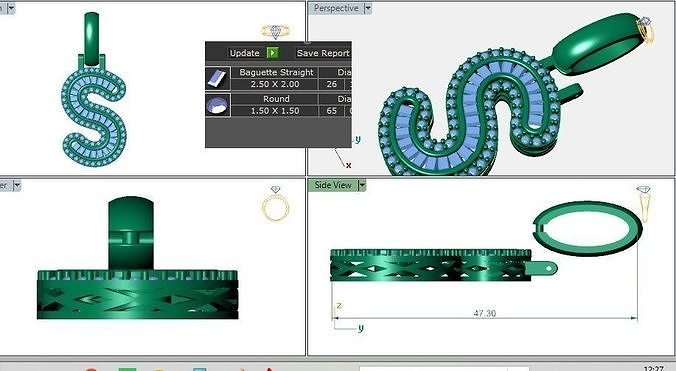
Task: Click the ring icon in the Perspective viewport
Action: tap(645, 29)
